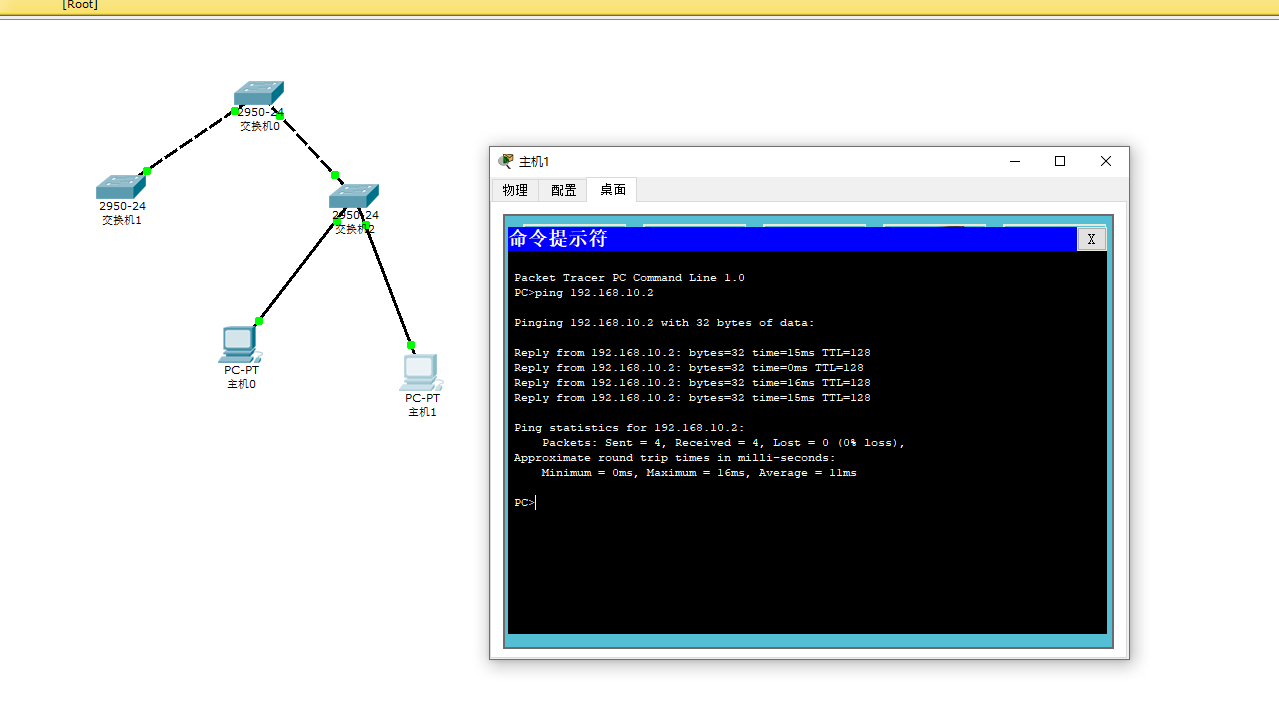The height and width of the screenshot is (711, 1279).
Task: Click the 主机1 window title icon
Action: 506,161
